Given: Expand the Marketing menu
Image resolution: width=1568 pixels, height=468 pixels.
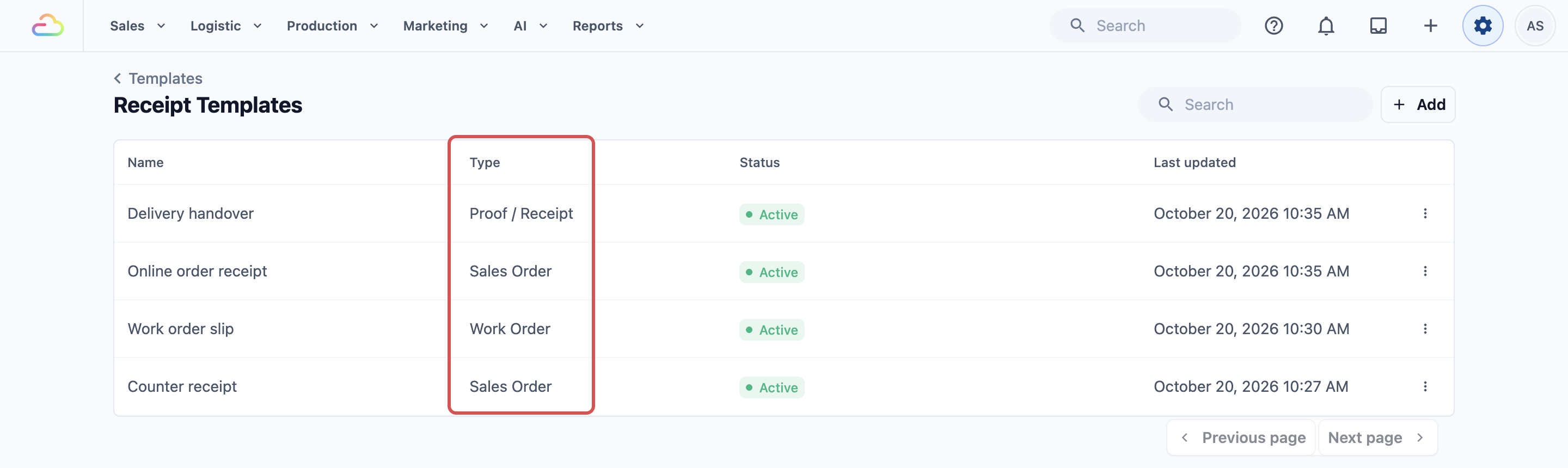Looking at the screenshot, I should tap(445, 26).
